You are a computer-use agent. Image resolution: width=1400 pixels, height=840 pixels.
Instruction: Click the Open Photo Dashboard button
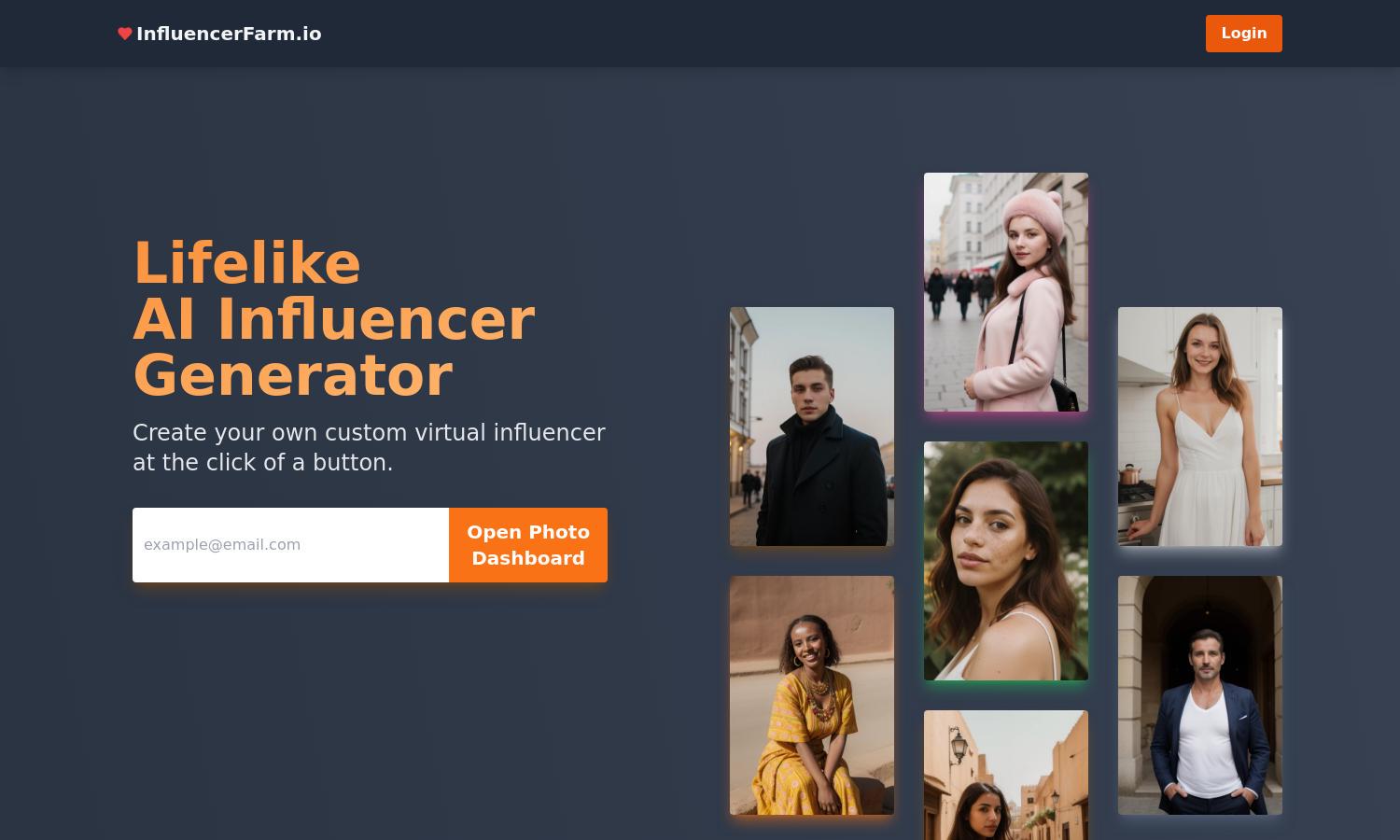point(528,545)
